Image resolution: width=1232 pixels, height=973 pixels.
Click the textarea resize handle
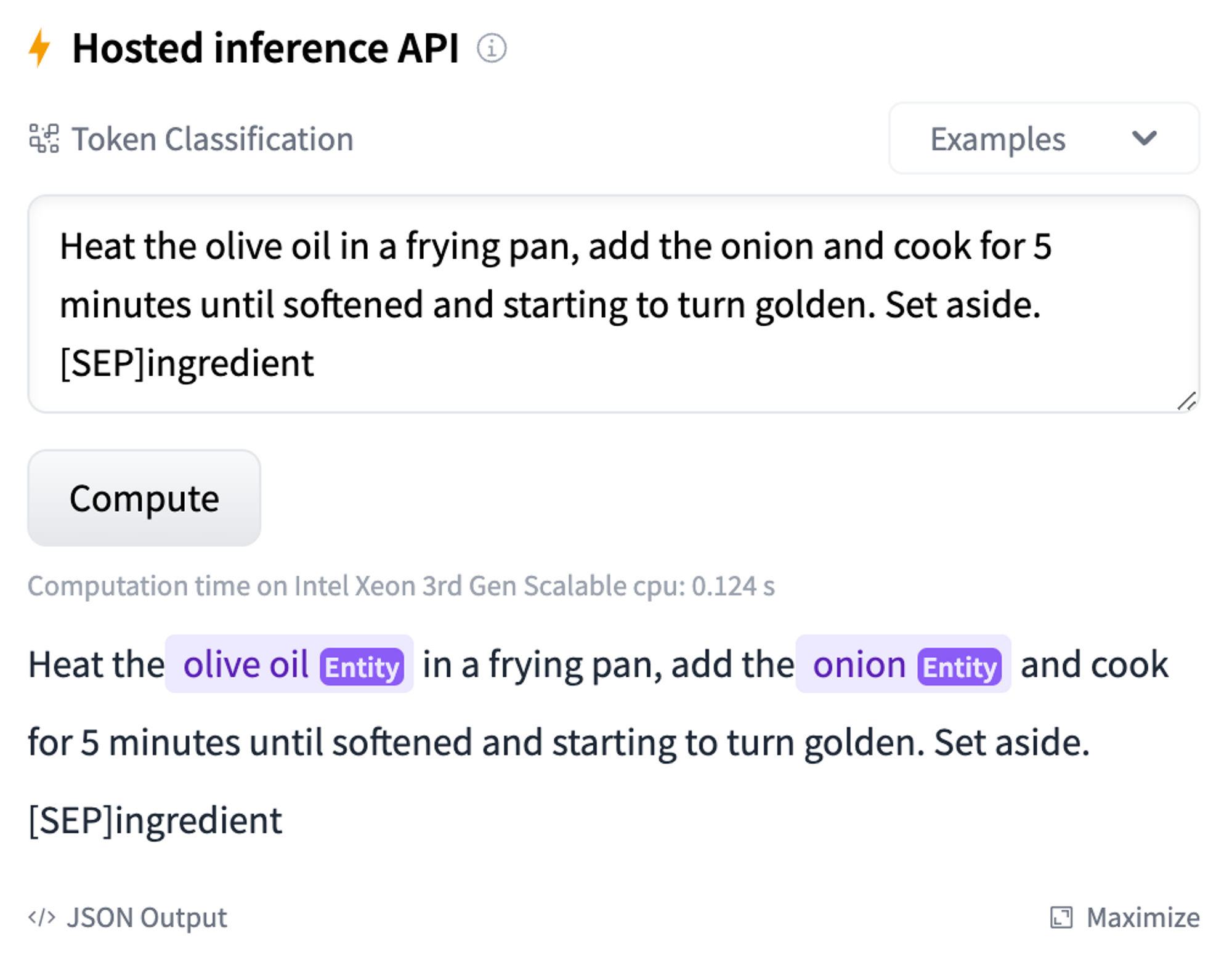coord(1186,401)
